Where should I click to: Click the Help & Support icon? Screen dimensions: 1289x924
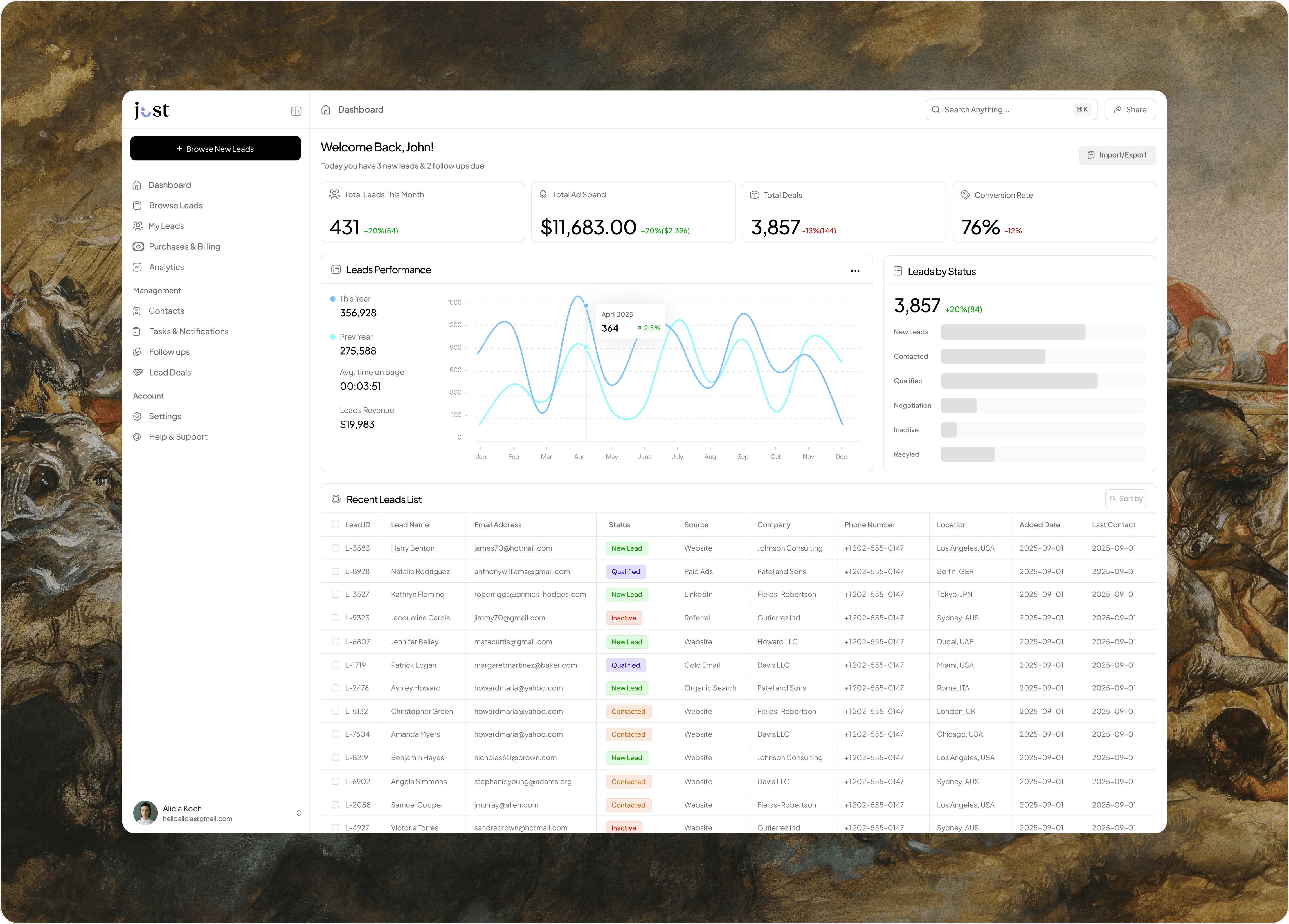tap(137, 437)
